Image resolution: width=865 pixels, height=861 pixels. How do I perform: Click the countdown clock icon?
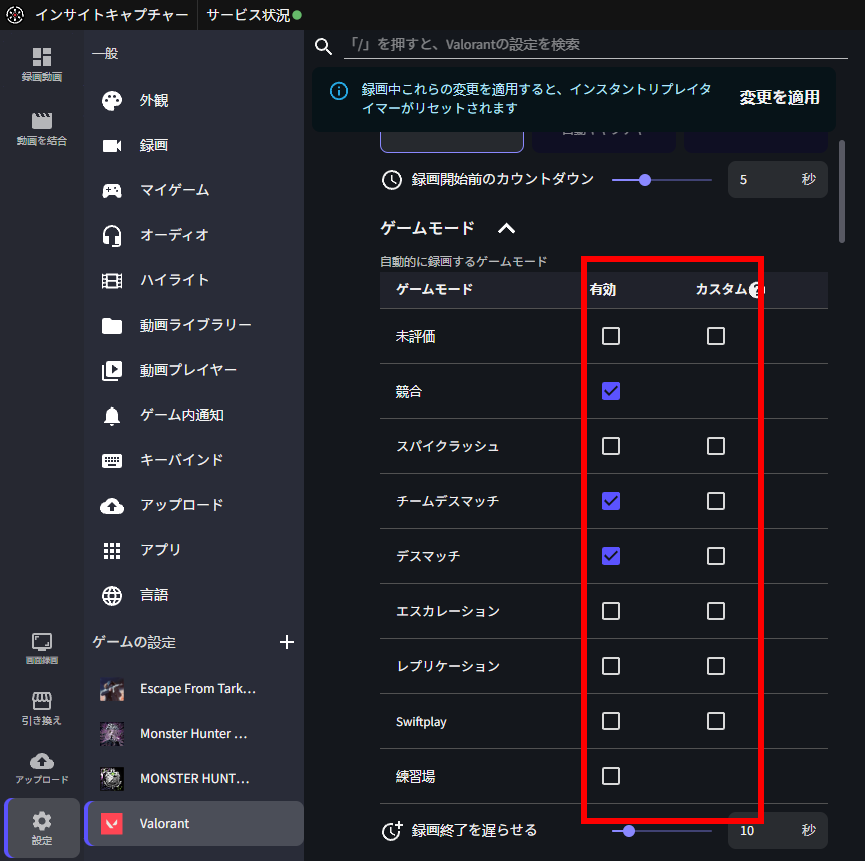pos(392,180)
